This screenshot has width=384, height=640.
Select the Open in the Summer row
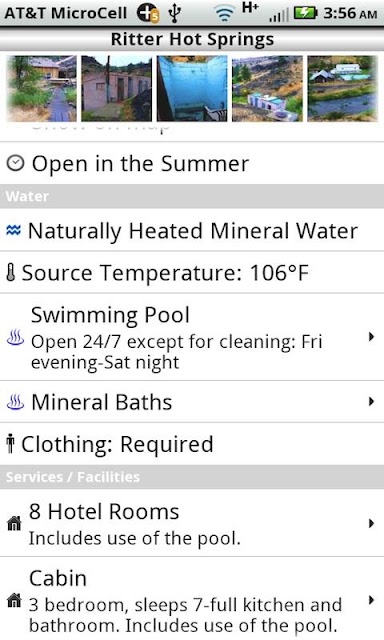(192, 163)
